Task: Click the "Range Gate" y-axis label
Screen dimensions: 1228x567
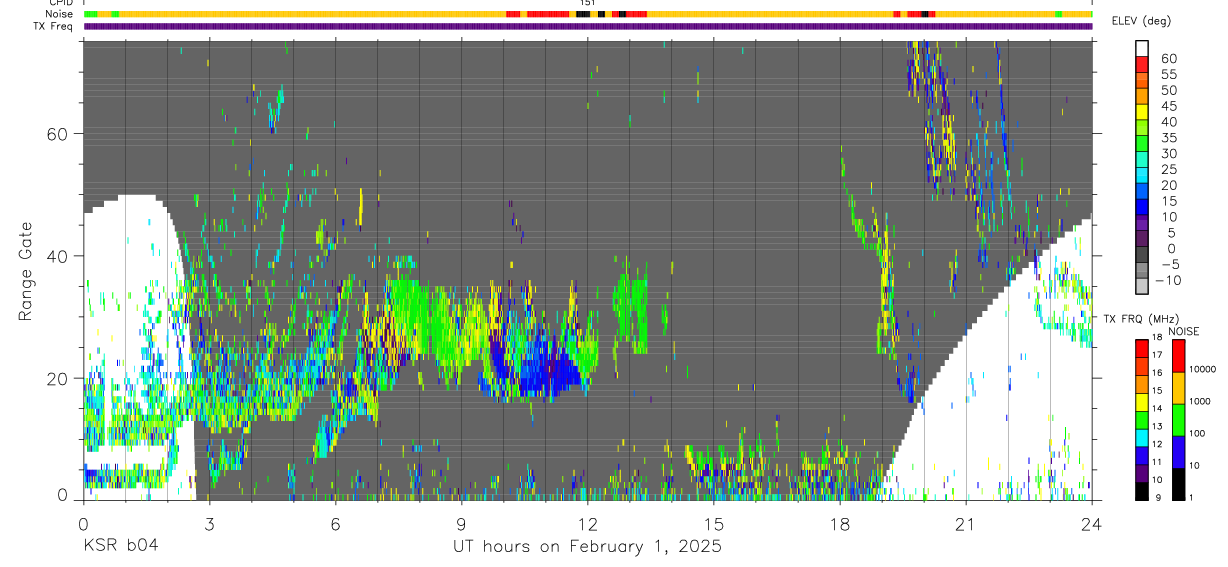Action: pos(28,270)
